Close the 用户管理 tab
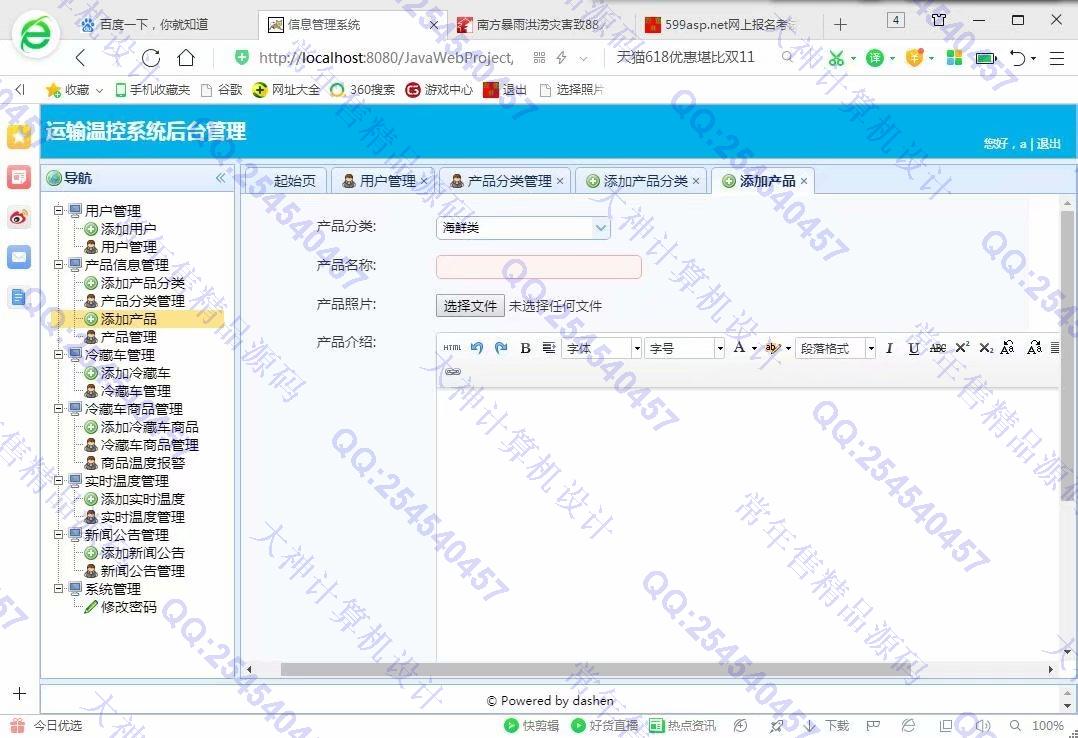 (424, 181)
